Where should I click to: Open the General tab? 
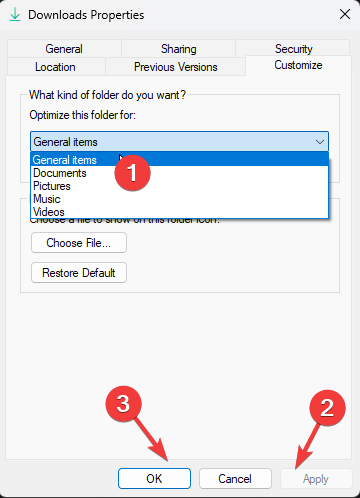[x=64, y=49]
